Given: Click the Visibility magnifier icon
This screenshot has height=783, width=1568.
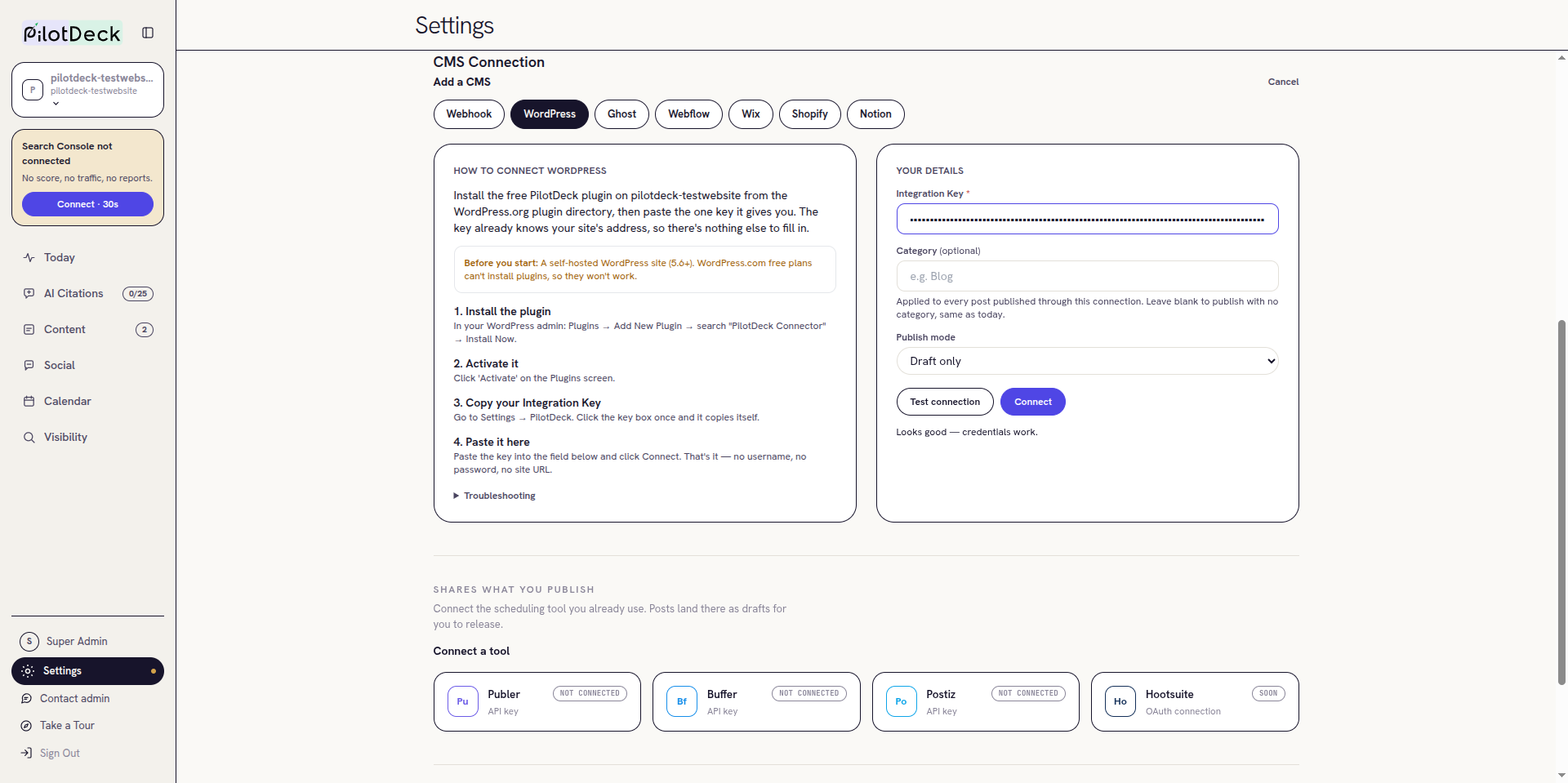Looking at the screenshot, I should click(x=29, y=437).
